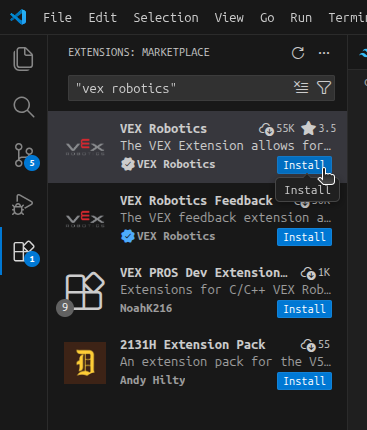Screen dimensions: 367x430
Task: Select 2131H Extension Pack title
Action: (x=193, y=345)
